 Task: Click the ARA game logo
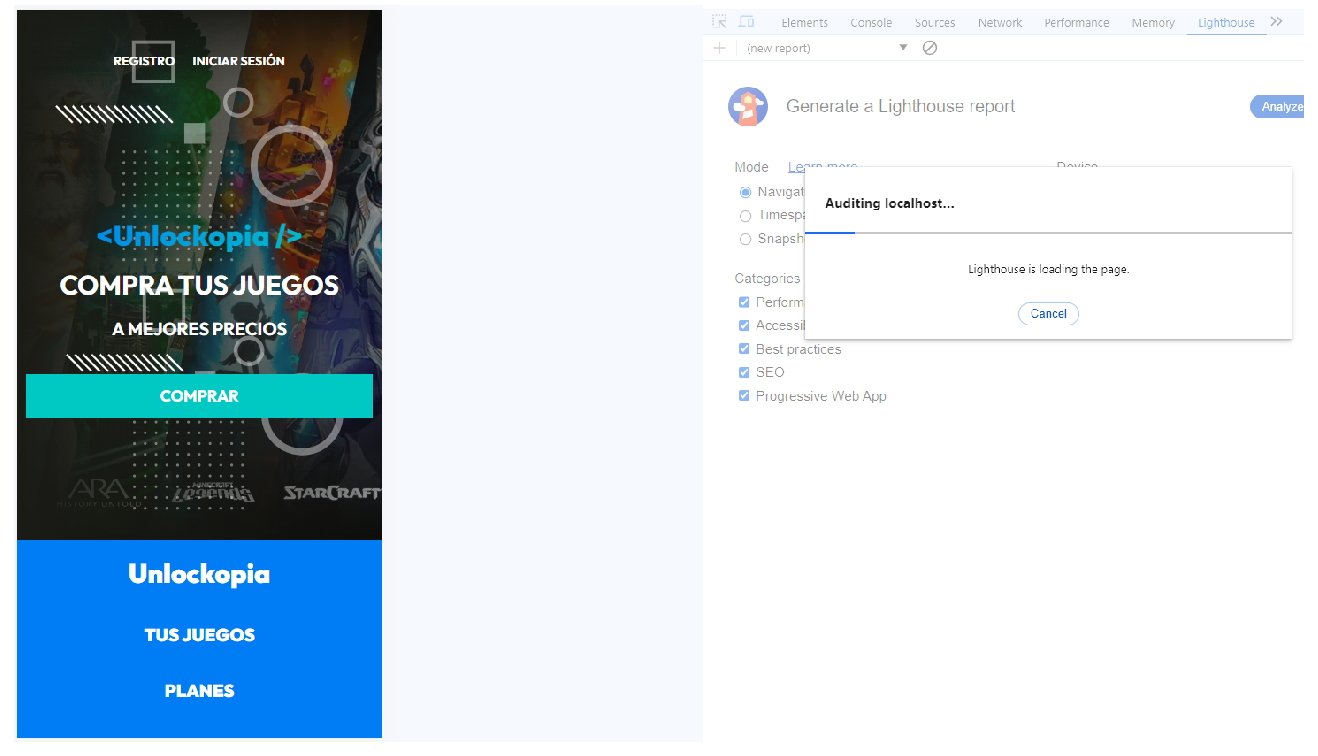[x=98, y=492]
